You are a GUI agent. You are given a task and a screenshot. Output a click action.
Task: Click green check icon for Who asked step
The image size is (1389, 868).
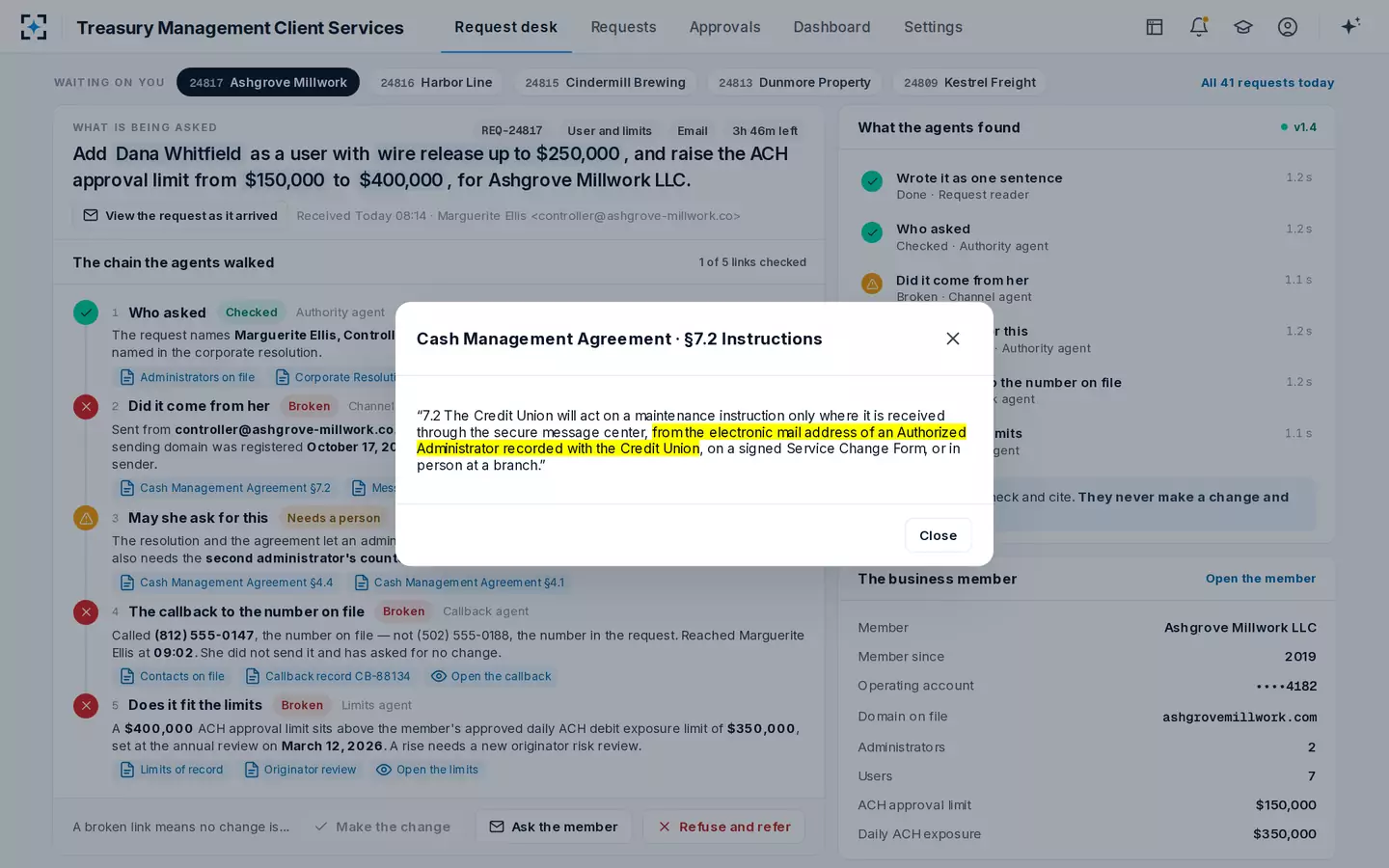tap(86, 312)
